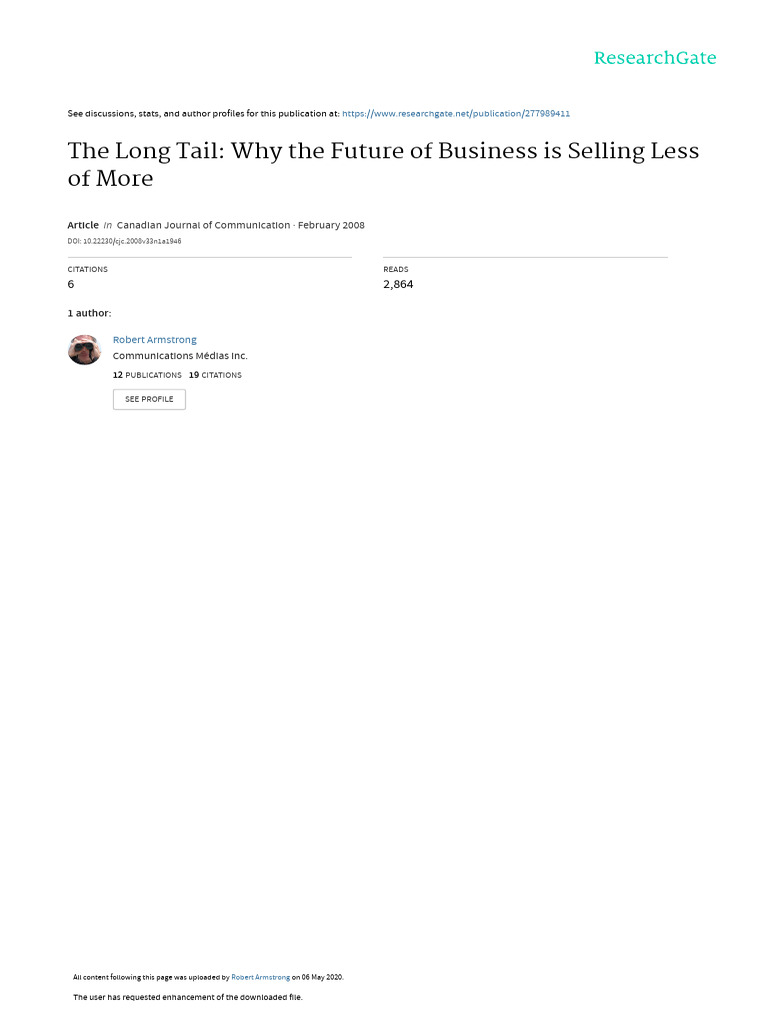Click the February 2008 publication date

[331, 225]
